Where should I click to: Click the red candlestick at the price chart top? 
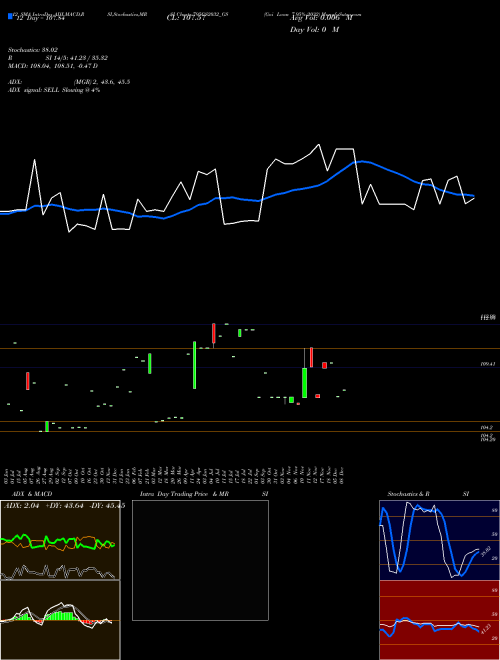coord(214,333)
